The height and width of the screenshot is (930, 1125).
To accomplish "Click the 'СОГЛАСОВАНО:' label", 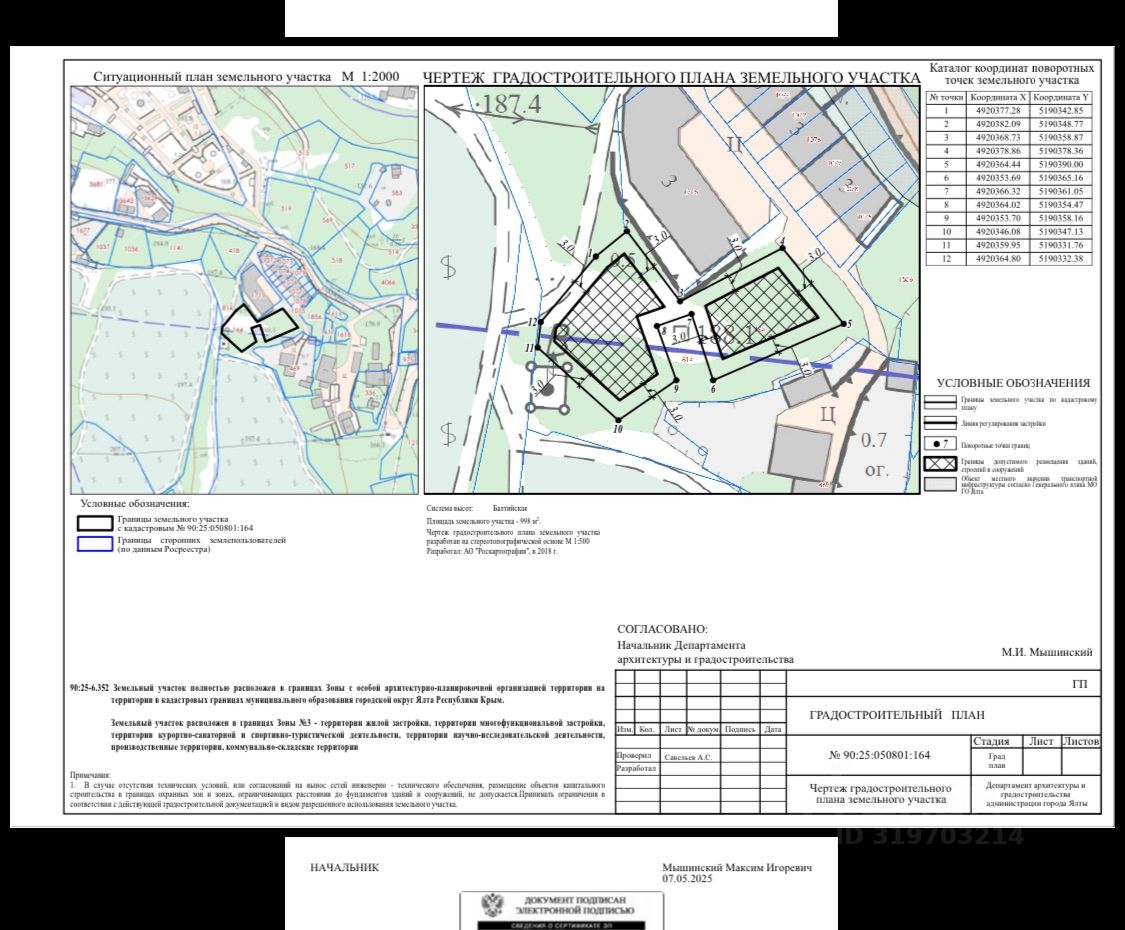I will [662, 629].
